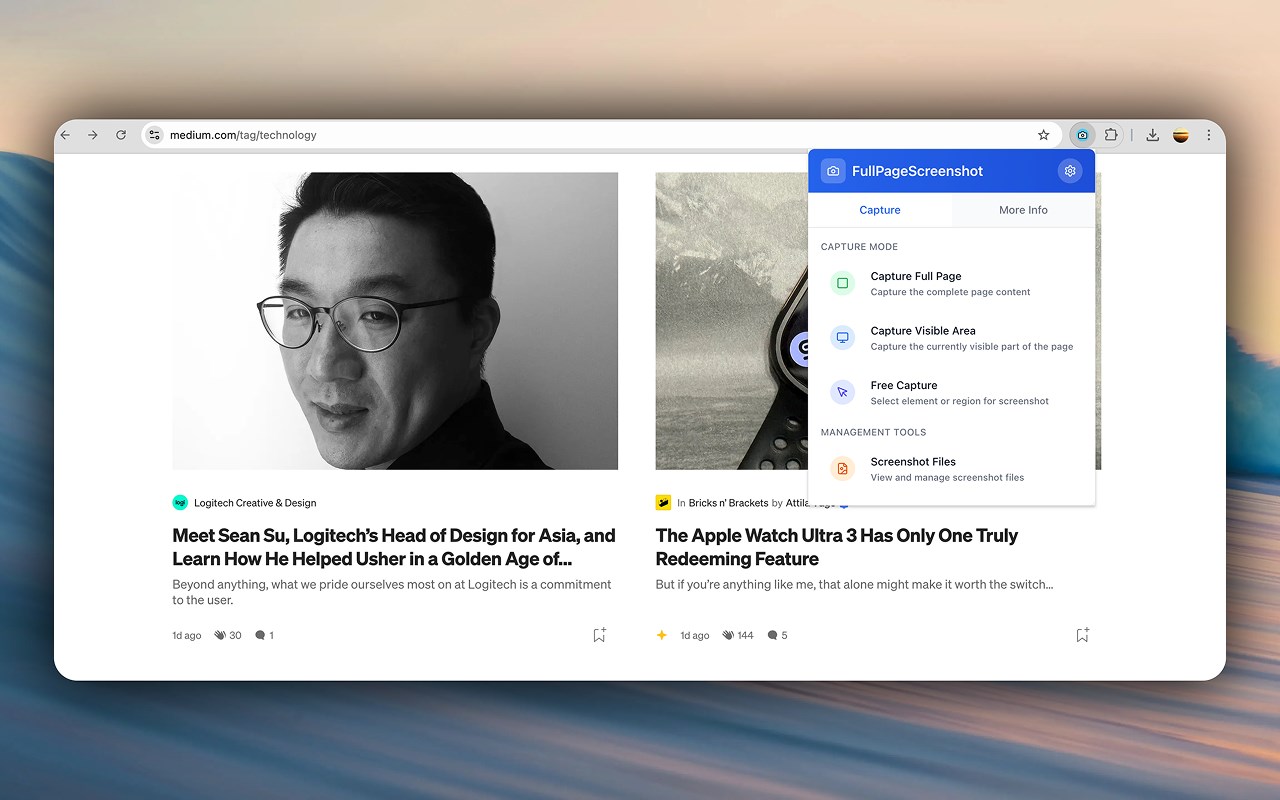Image resolution: width=1280 pixels, height=800 pixels.
Task: Switch to the Capture tab
Action: point(880,210)
